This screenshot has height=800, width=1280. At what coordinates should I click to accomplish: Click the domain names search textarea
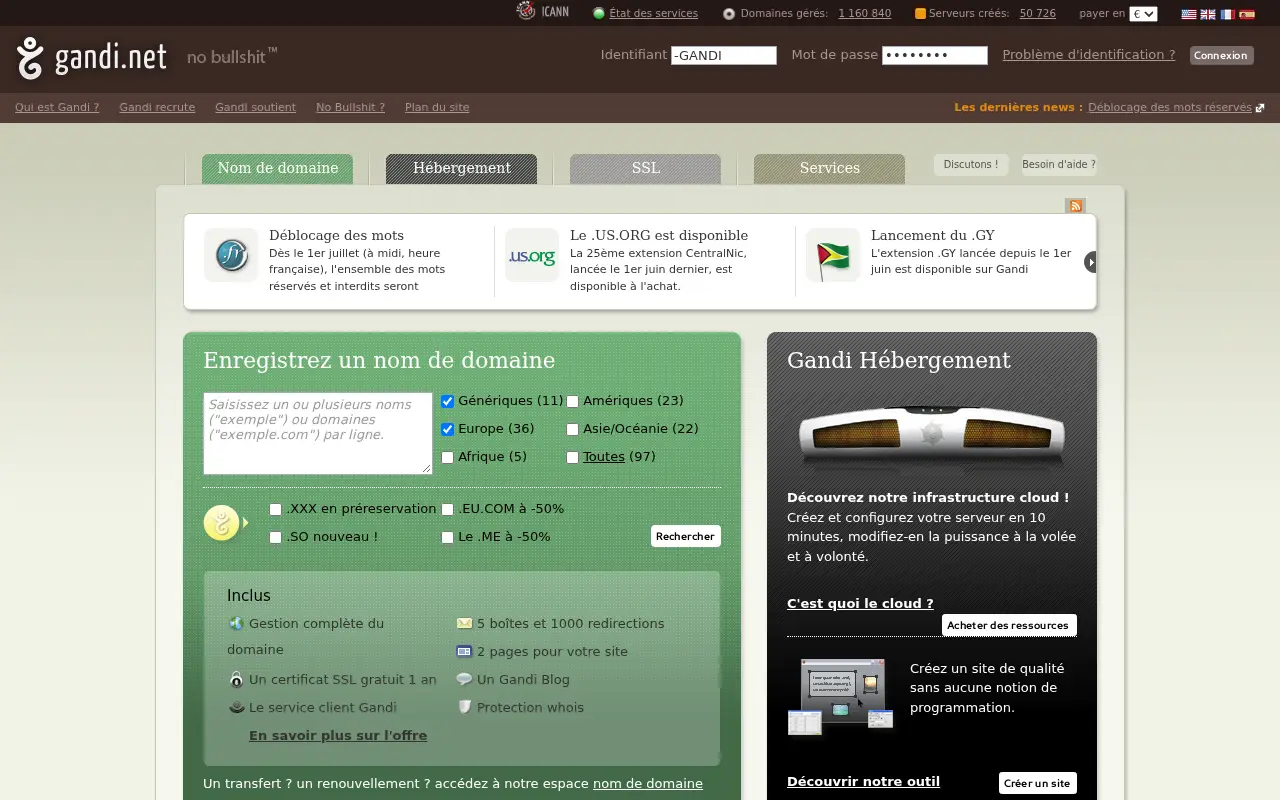coord(318,433)
